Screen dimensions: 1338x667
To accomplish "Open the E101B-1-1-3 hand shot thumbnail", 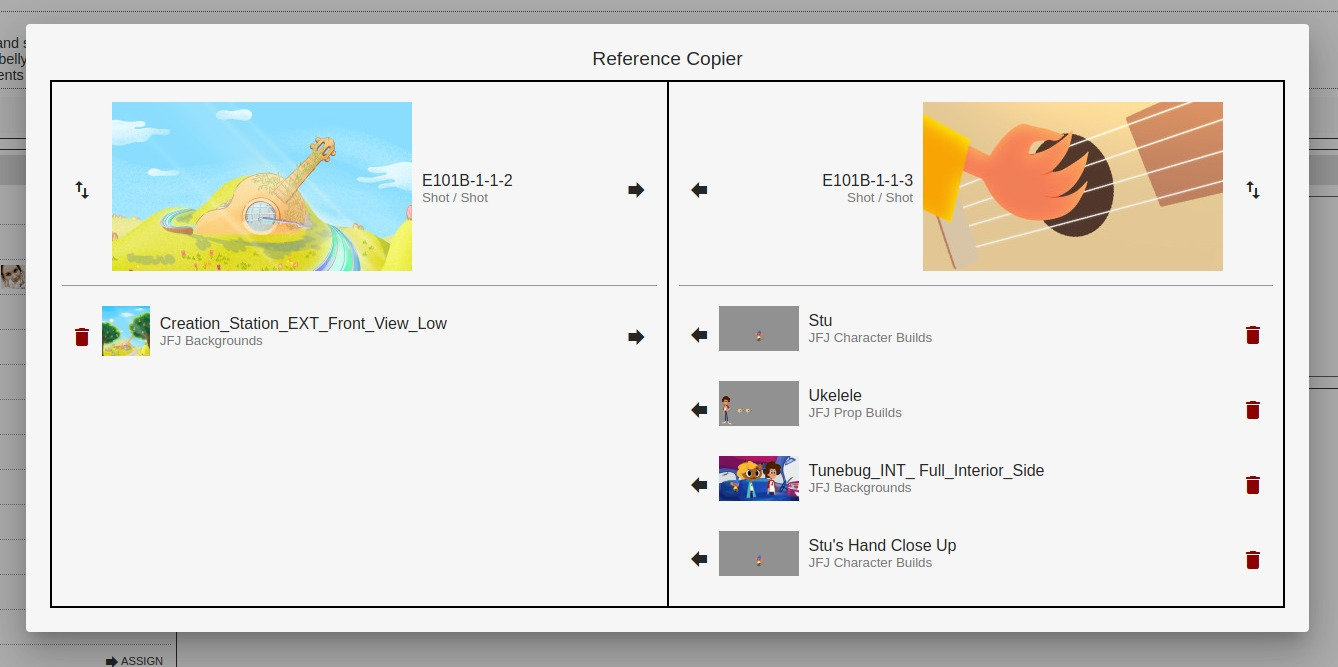I will pyautogui.click(x=1072, y=186).
